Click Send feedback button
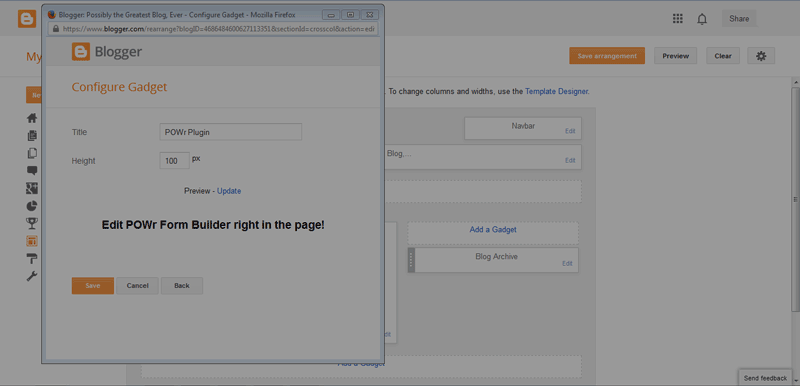This screenshot has width=800, height=386. 765,378
